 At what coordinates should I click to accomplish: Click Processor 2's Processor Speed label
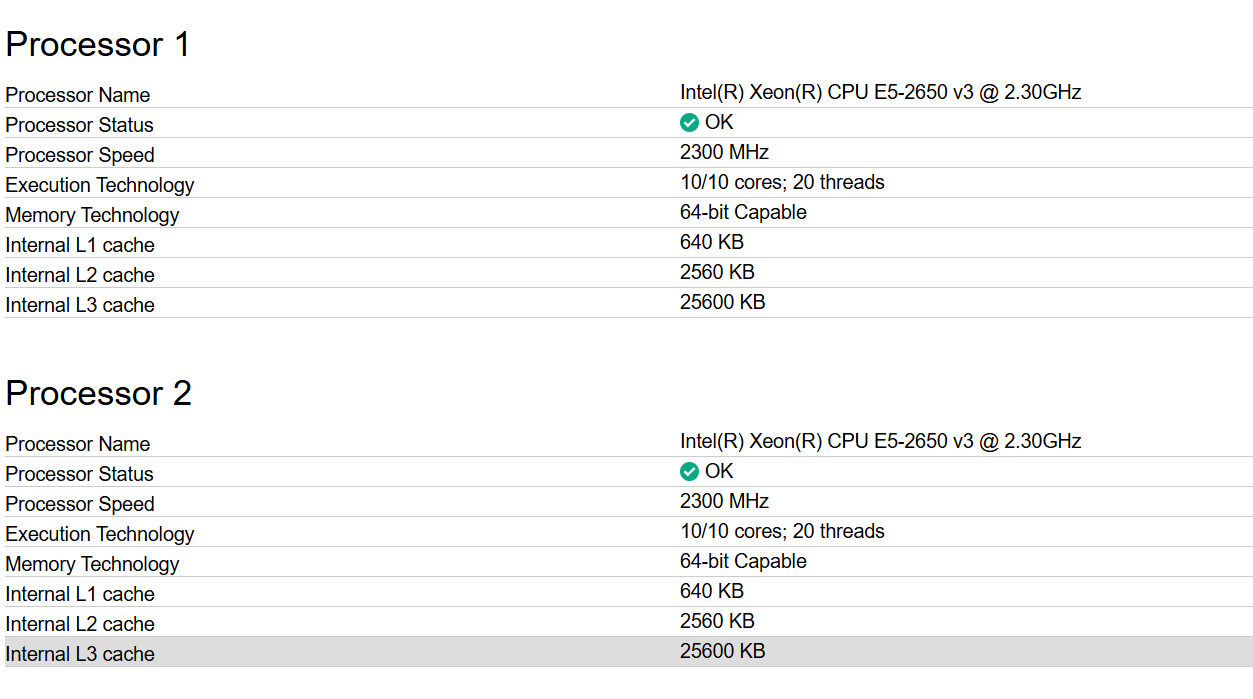[80, 504]
